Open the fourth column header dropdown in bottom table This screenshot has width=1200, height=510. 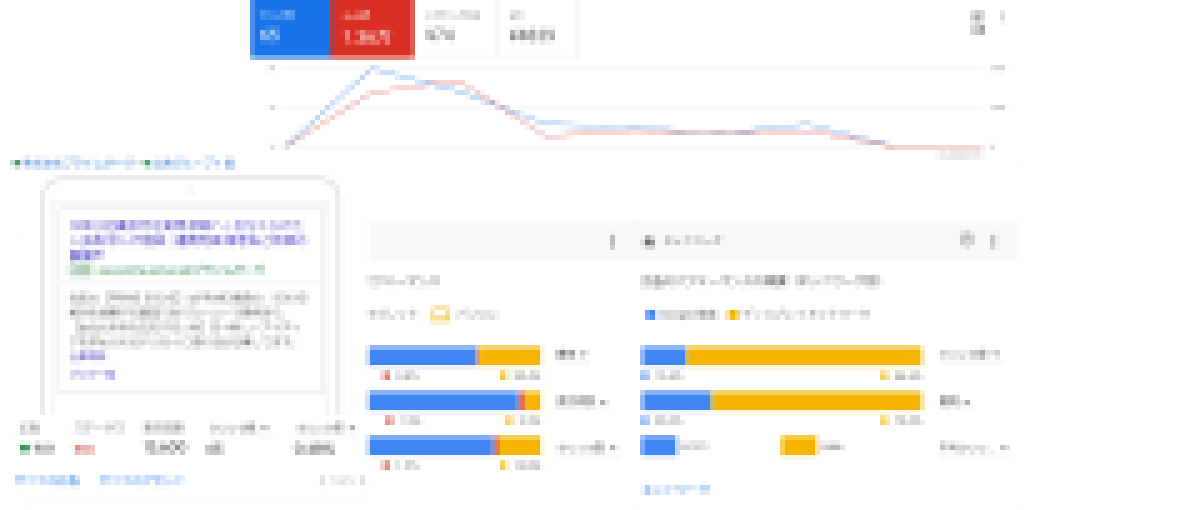point(238,428)
